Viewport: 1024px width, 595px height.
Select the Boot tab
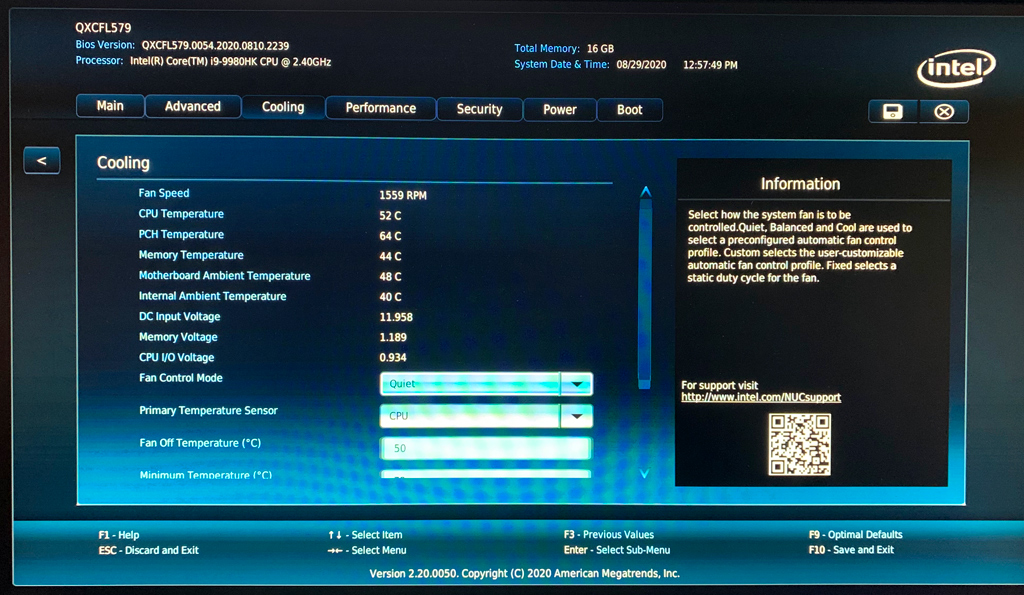629,109
